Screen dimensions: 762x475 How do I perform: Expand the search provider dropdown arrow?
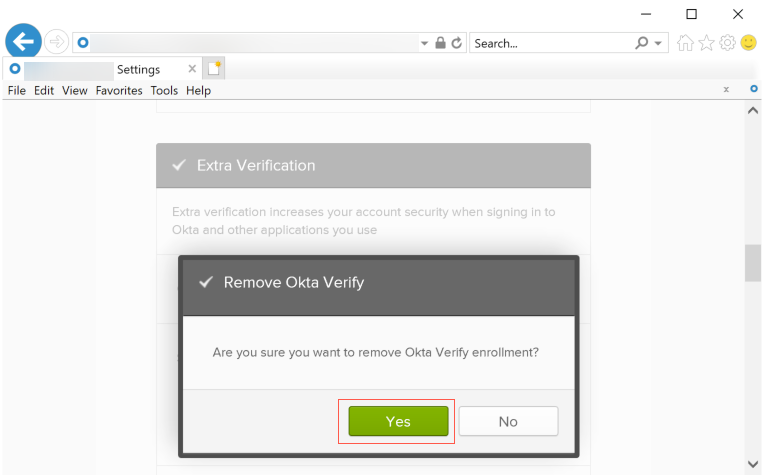[659, 43]
